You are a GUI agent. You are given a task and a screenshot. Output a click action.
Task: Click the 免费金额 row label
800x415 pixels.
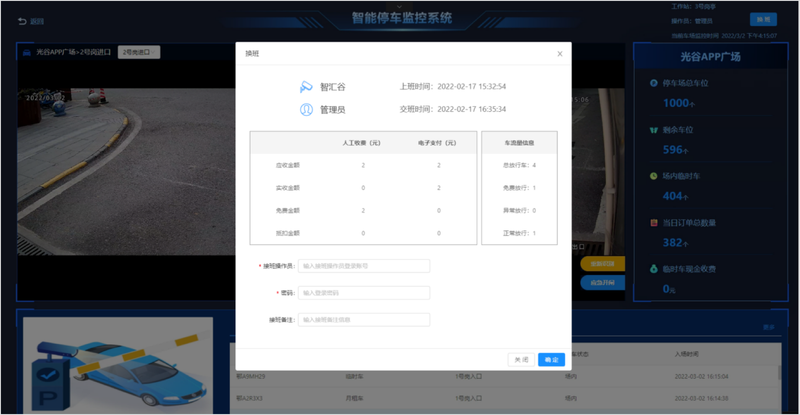point(288,210)
